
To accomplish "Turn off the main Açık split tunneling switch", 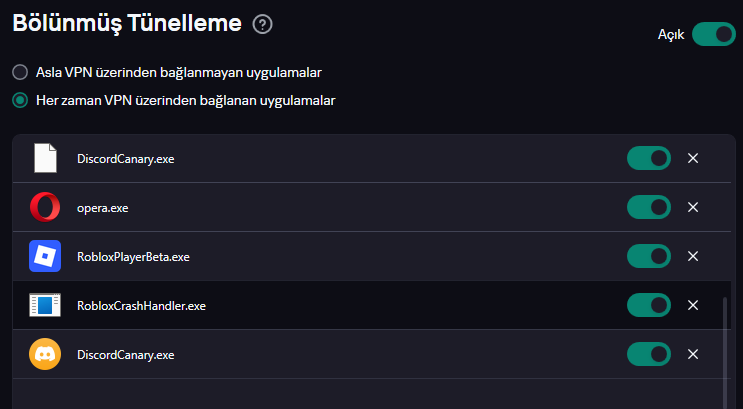I will [713, 34].
